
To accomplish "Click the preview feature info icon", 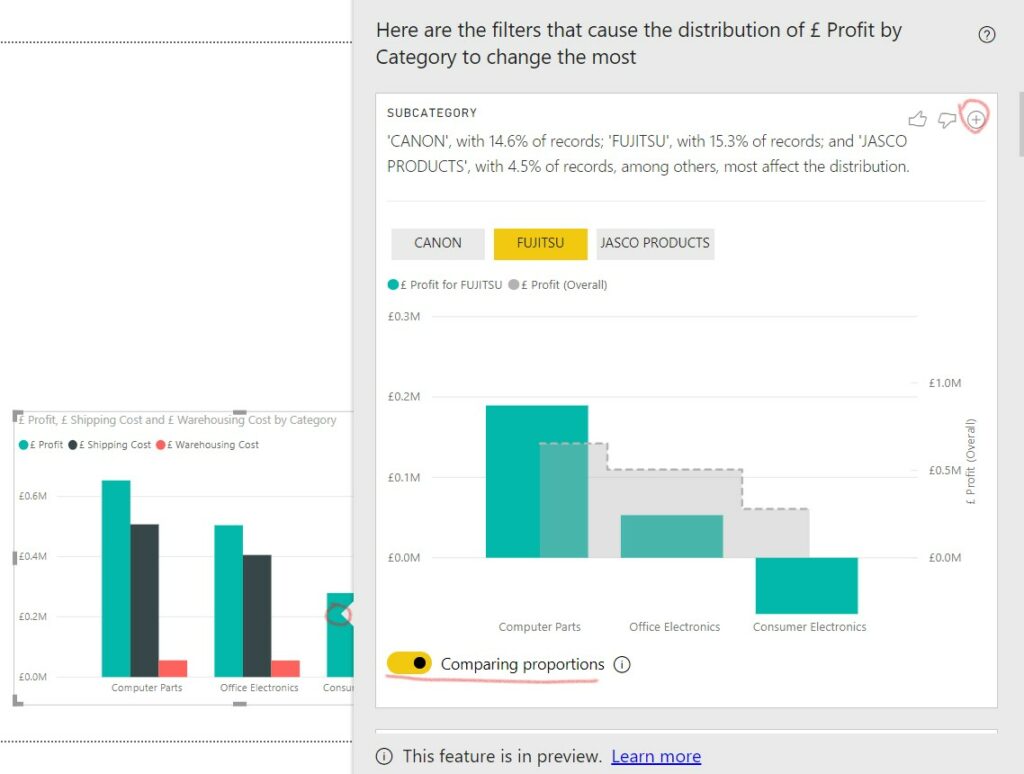I will (x=384, y=756).
